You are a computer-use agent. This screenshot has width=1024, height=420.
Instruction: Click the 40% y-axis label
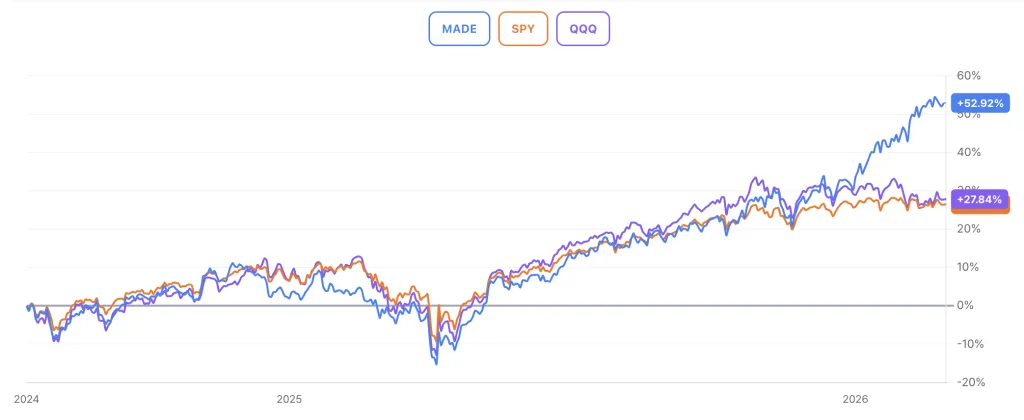point(968,153)
